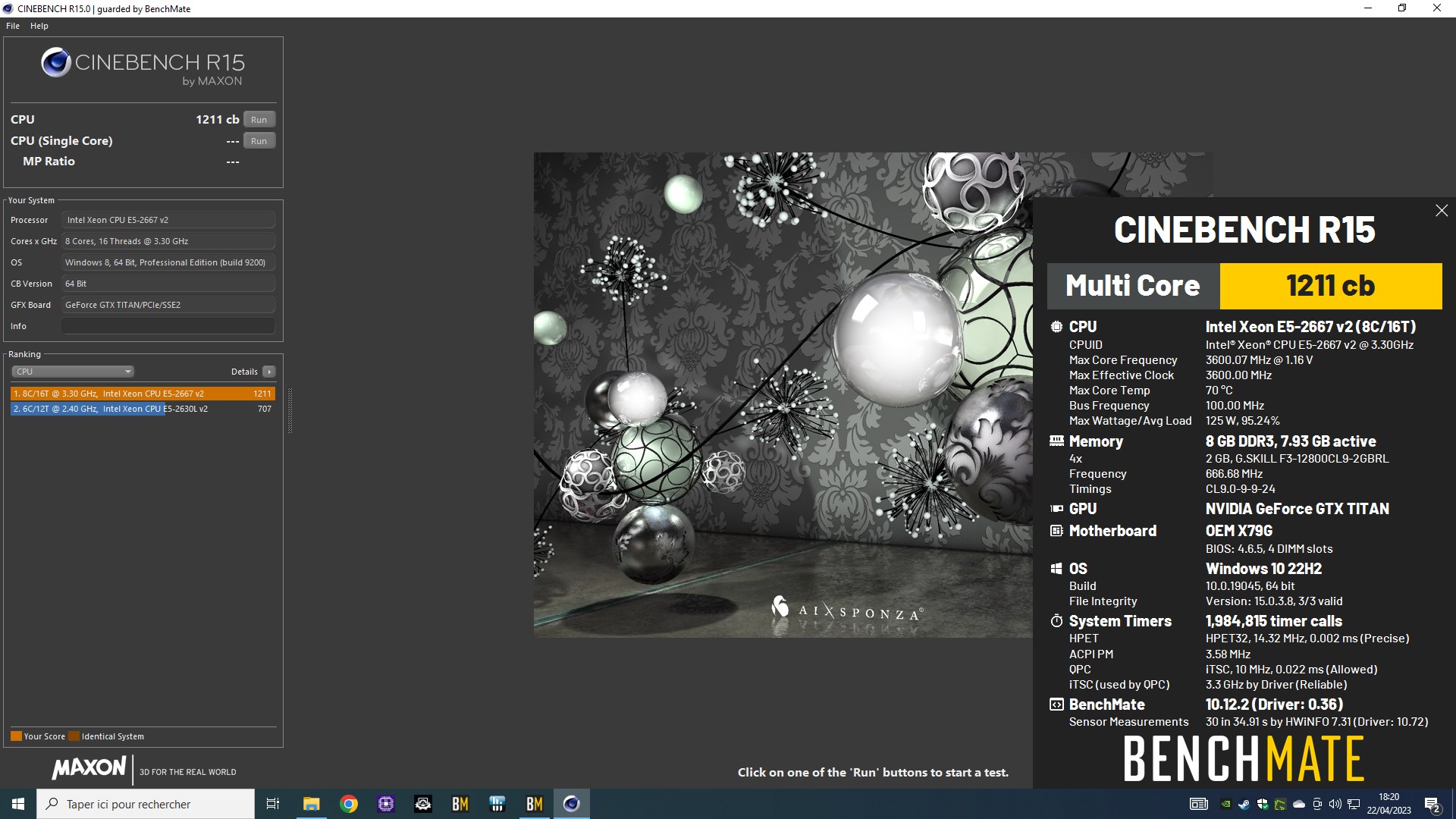
Task: Open the HWiNFO taskbar icon
Action: coord(497,804)
